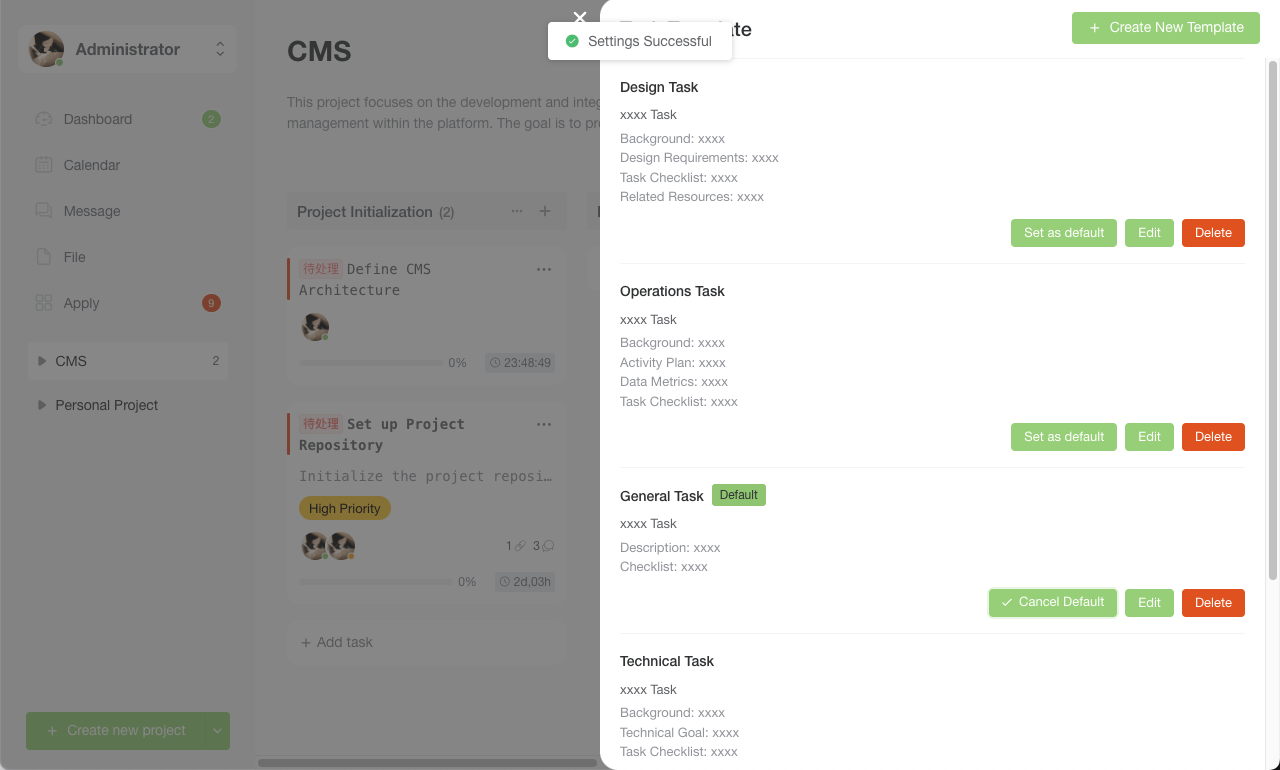Cancel default on General Task template

[x=1053, y=602]
